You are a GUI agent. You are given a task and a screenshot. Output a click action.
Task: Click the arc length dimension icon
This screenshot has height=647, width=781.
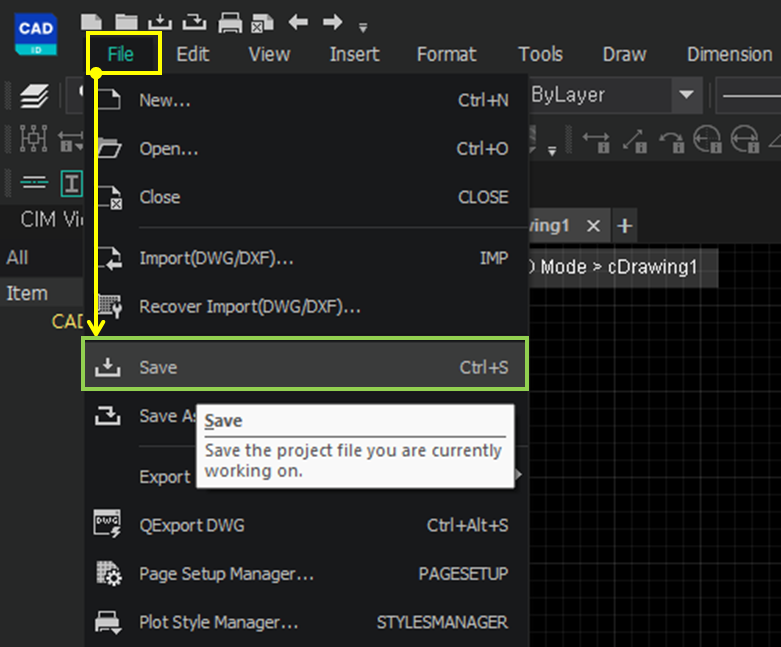click(x=672, y=141)
